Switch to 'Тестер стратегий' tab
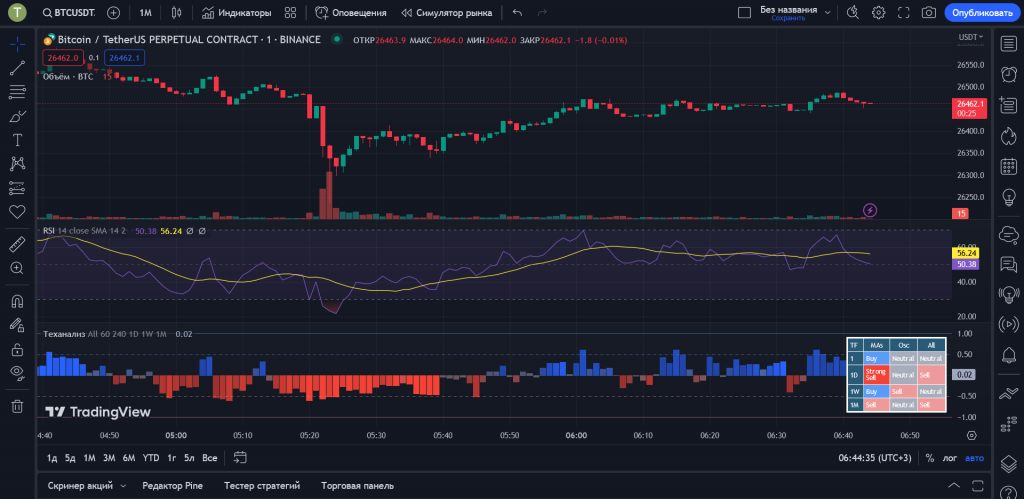Screen dimensions: 1024x499 tap(262, 486)
